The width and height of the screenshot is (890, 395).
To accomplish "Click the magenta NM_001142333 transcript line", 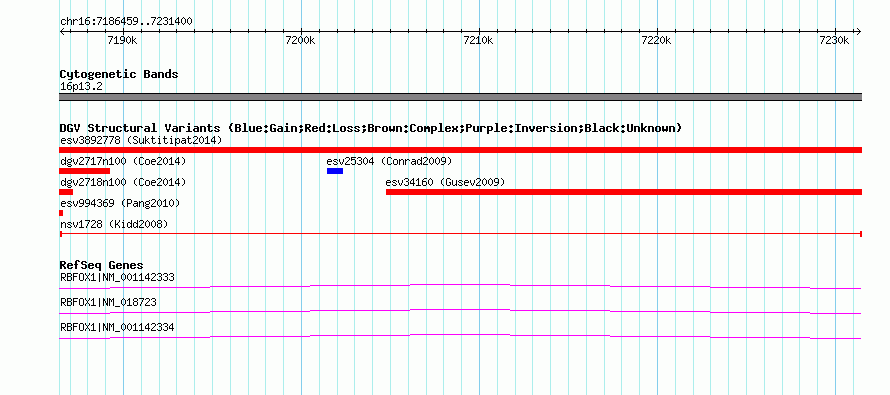I will coord(460,287).
